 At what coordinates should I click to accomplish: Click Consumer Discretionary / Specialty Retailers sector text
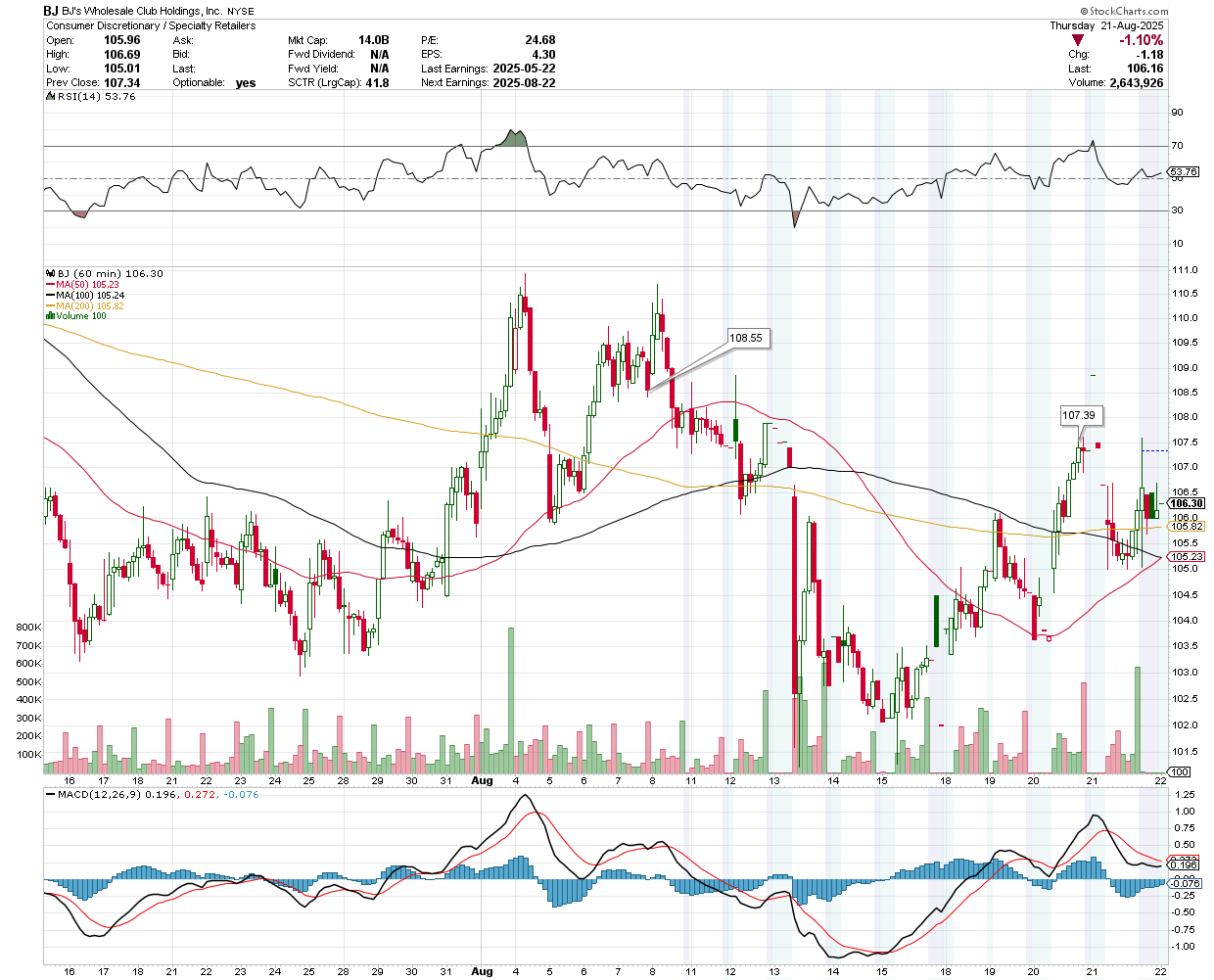pyautogui.click(x=151, y=25)
